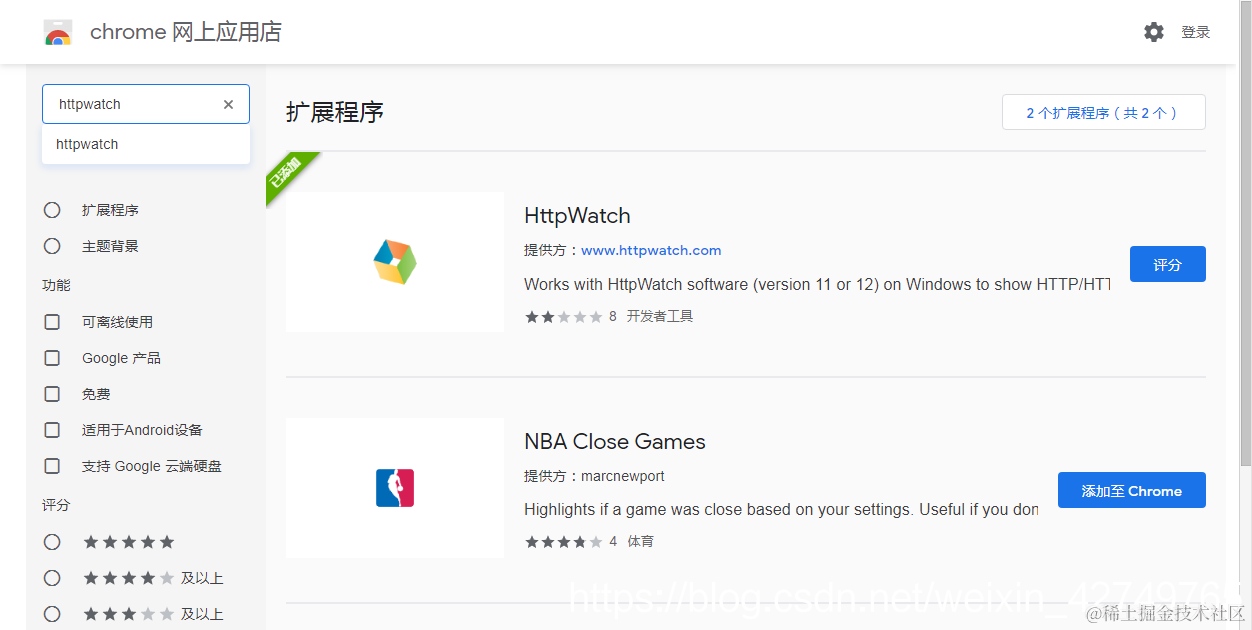
Task: Check the 支持 Google 云端硬盘 checkbox
Action: pos(52,466)
